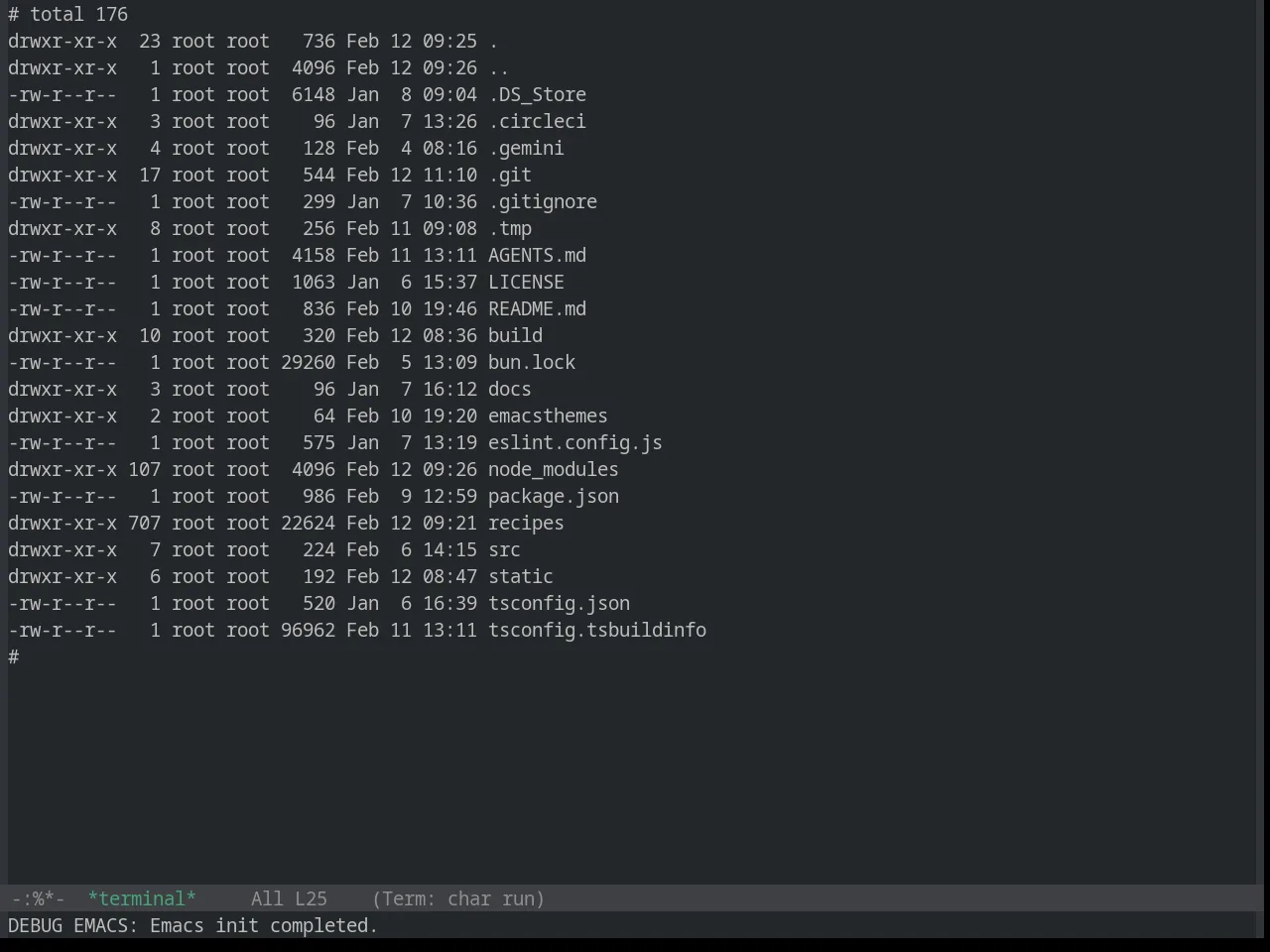The width and height of the screenshot is (1270, 952).
Task: Click the *terminal* buffer name in mode line
Action: [x=142, y=898]
